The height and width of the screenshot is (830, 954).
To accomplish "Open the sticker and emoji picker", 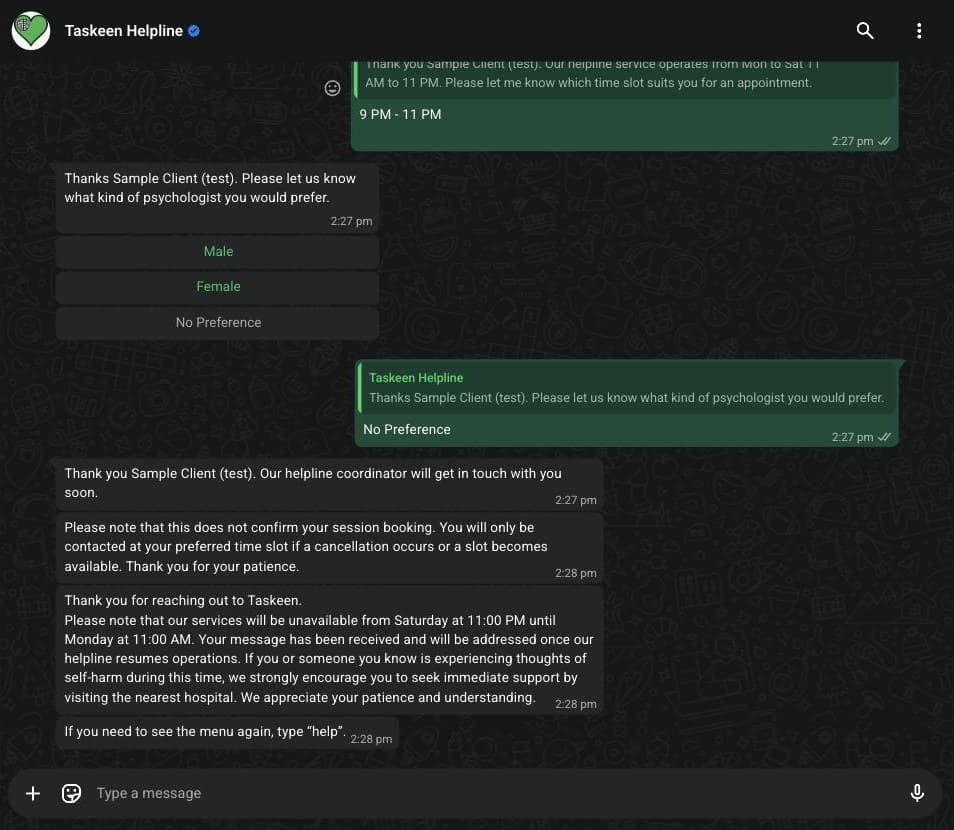I will point(71,793).
